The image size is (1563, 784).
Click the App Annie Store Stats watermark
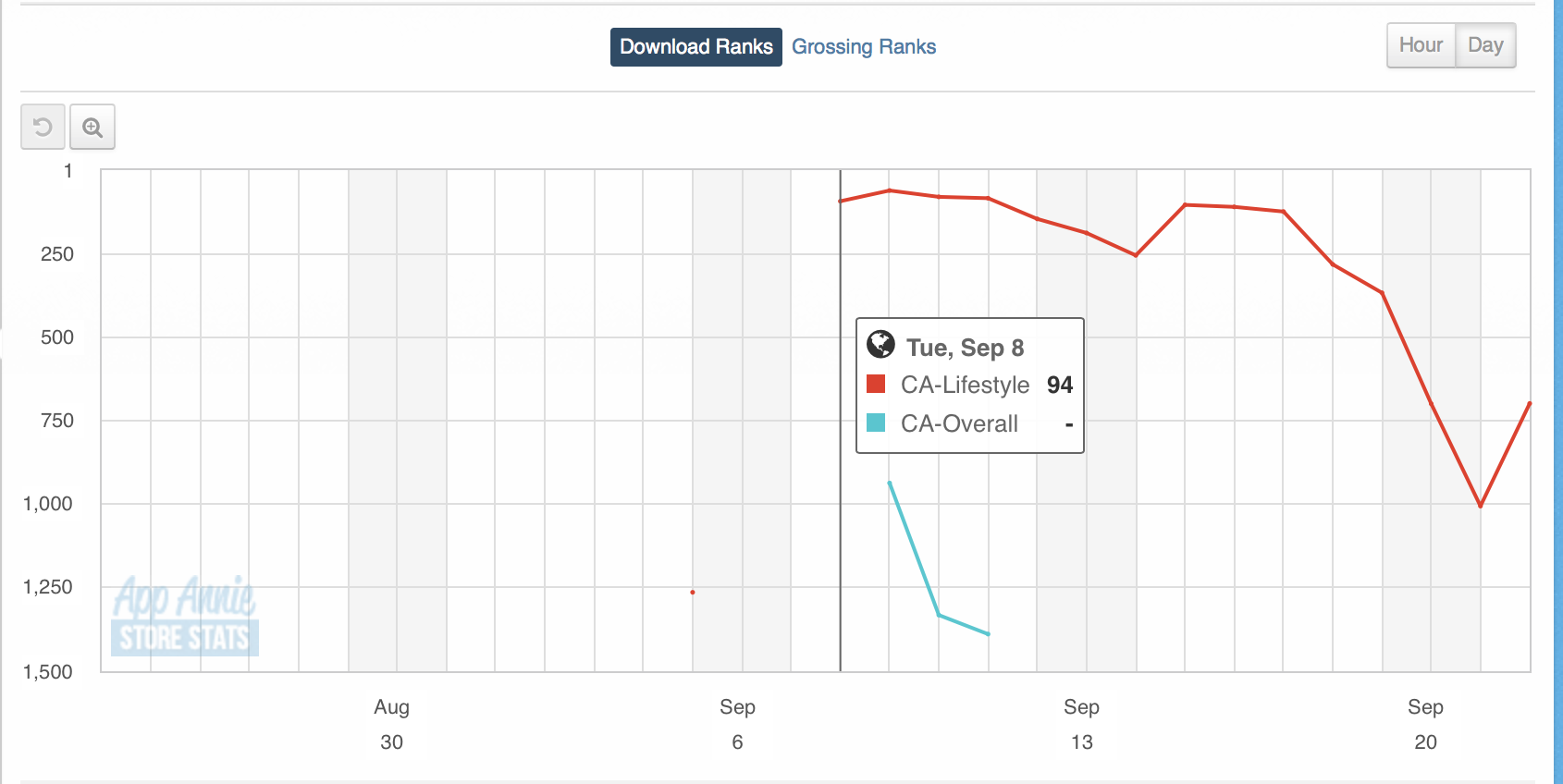click(184, 617)
